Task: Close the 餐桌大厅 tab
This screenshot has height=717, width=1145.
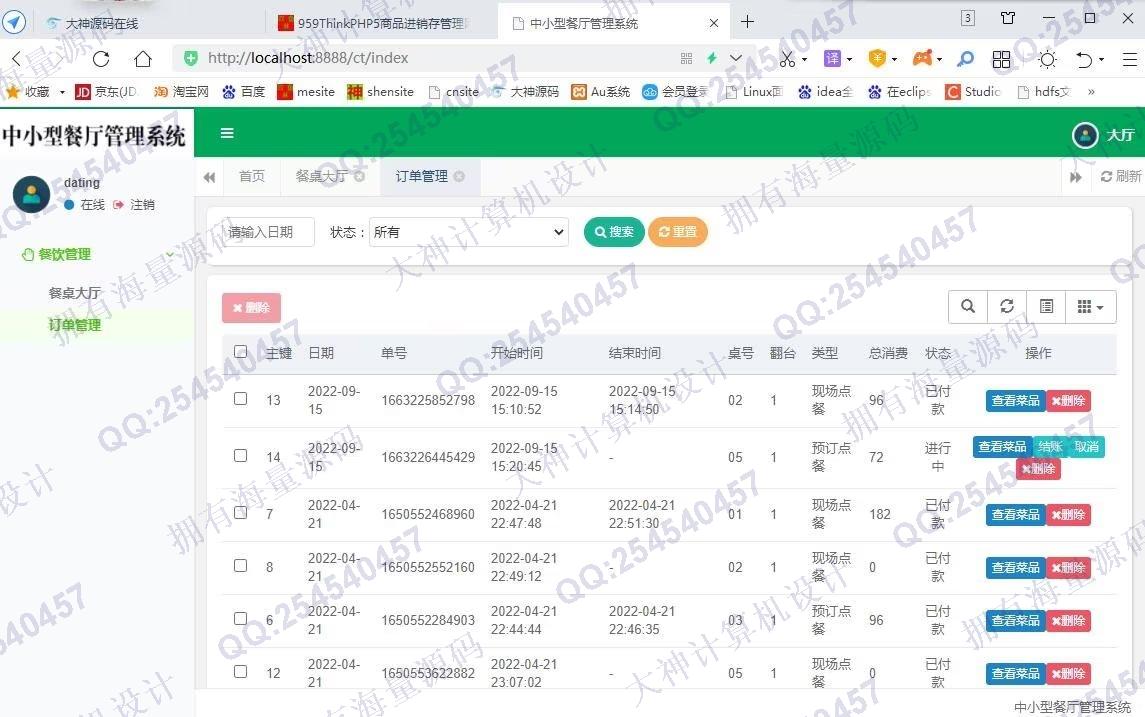Action: click(x=359, y=176)
